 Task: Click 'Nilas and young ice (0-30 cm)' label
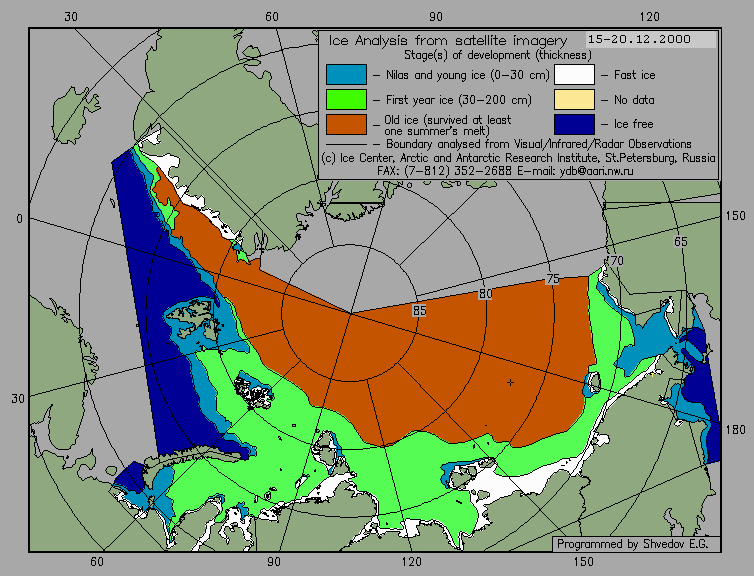pos(467,75)
